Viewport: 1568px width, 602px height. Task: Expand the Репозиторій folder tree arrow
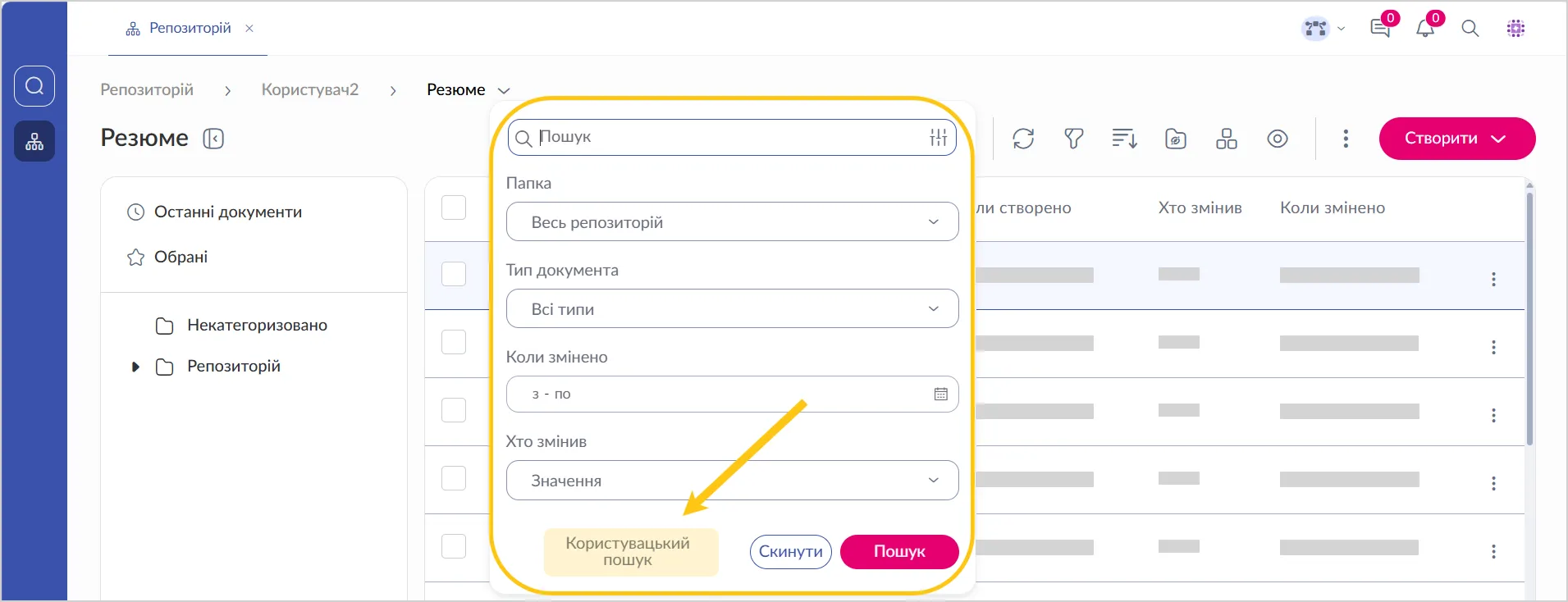pos(135,367)
